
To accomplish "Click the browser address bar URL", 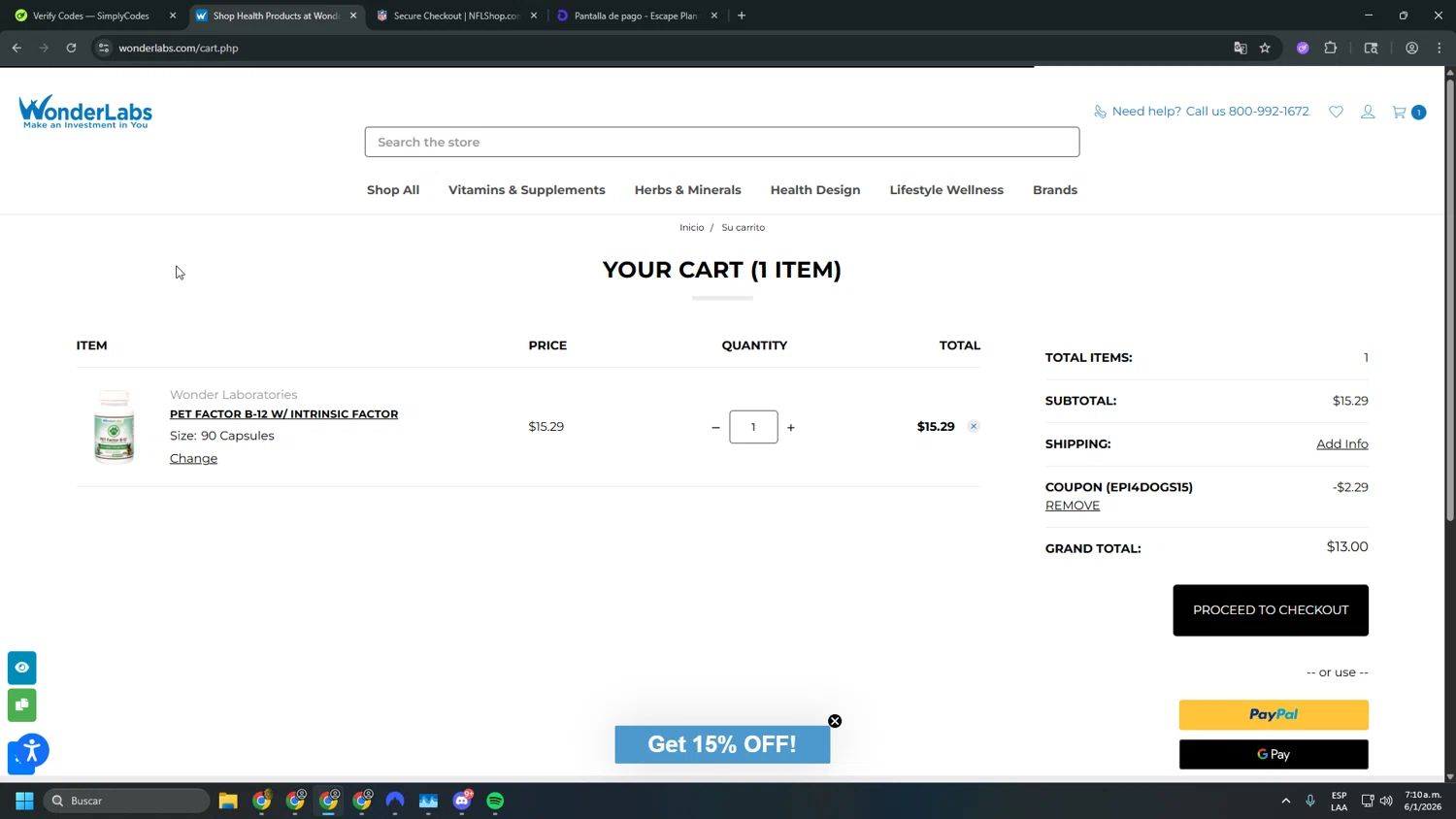I will [x=179, y=48].
